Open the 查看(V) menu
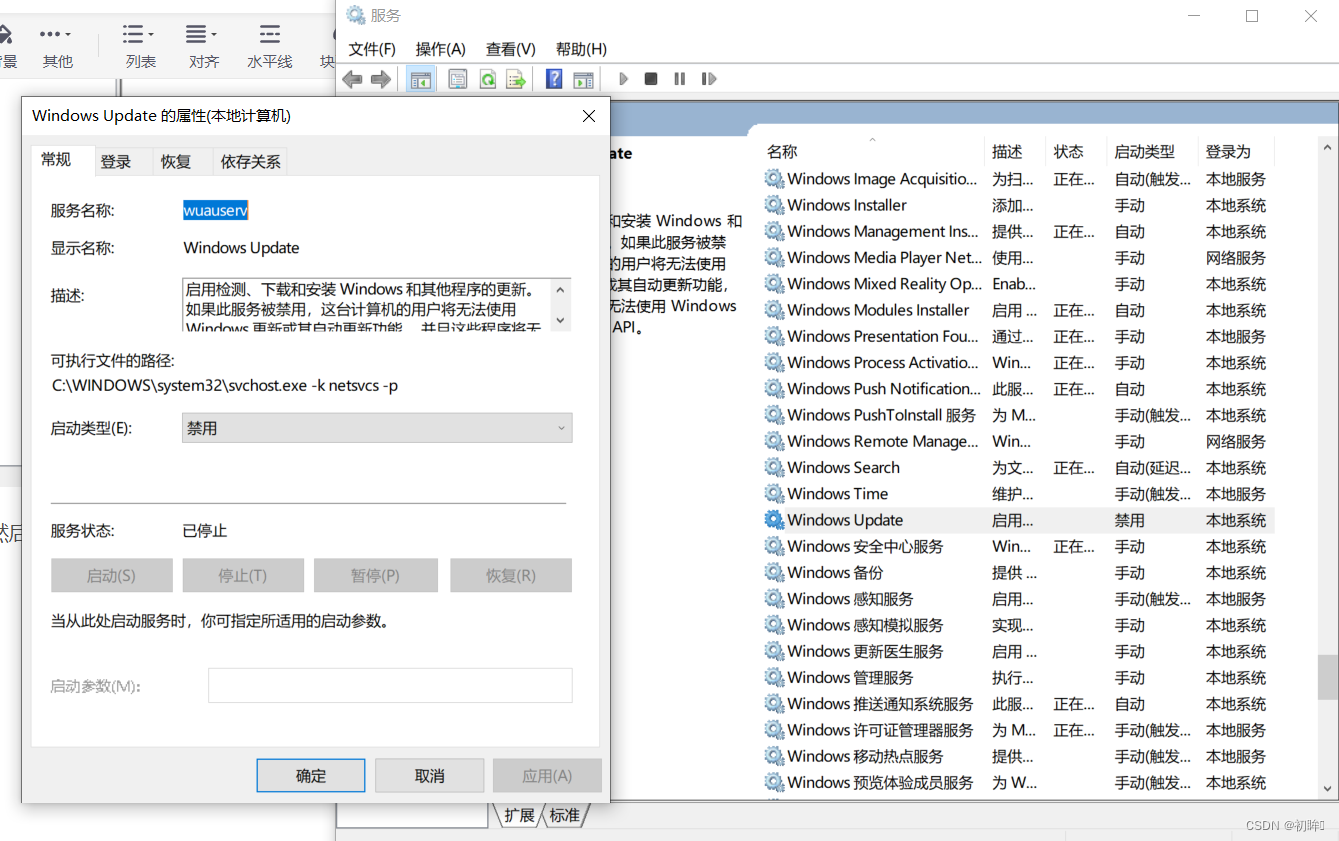1339x841 pixels. click(x=511, y=49)
